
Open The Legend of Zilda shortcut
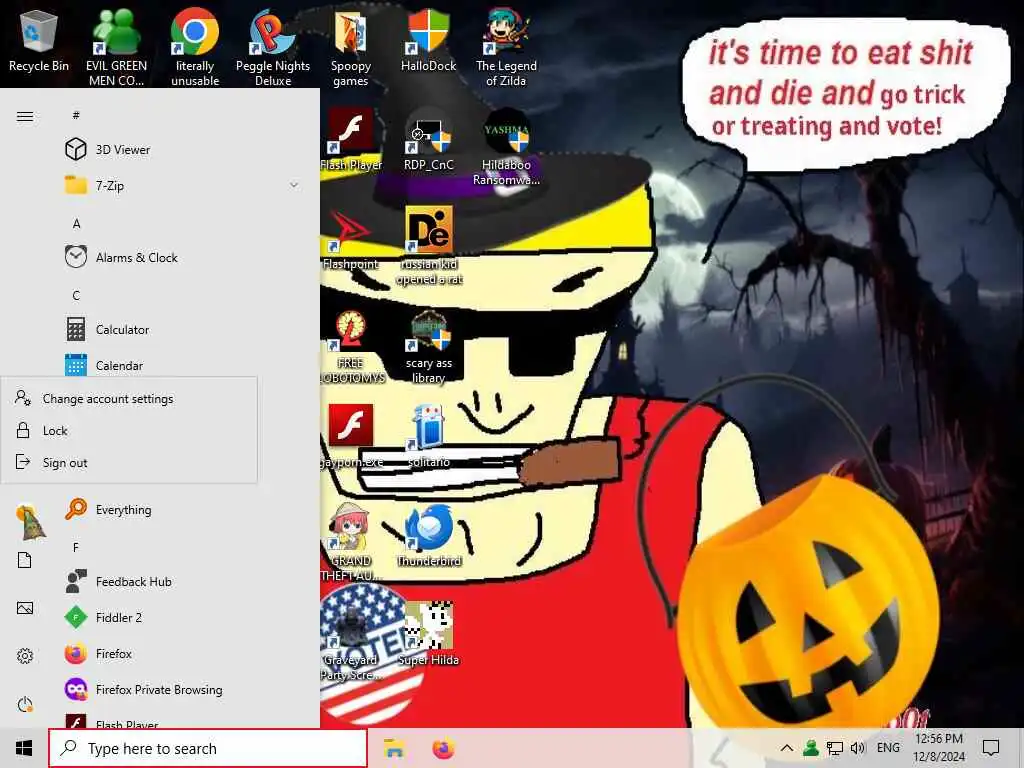506,48
